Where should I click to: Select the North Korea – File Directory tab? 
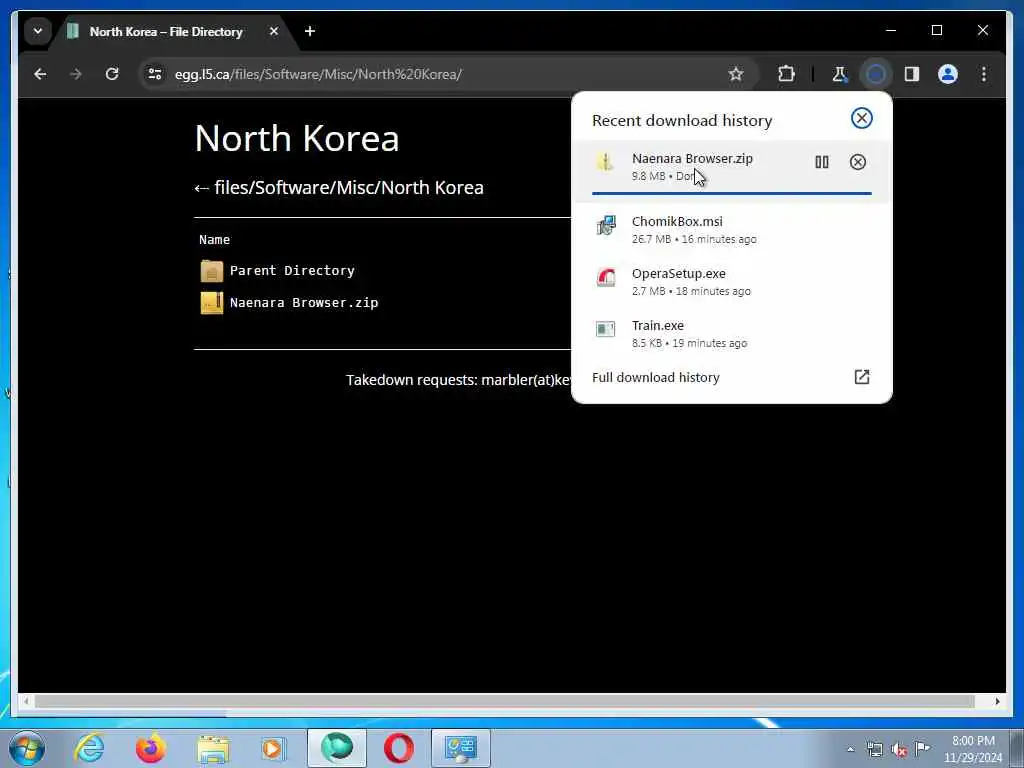[x=166, y=31]
